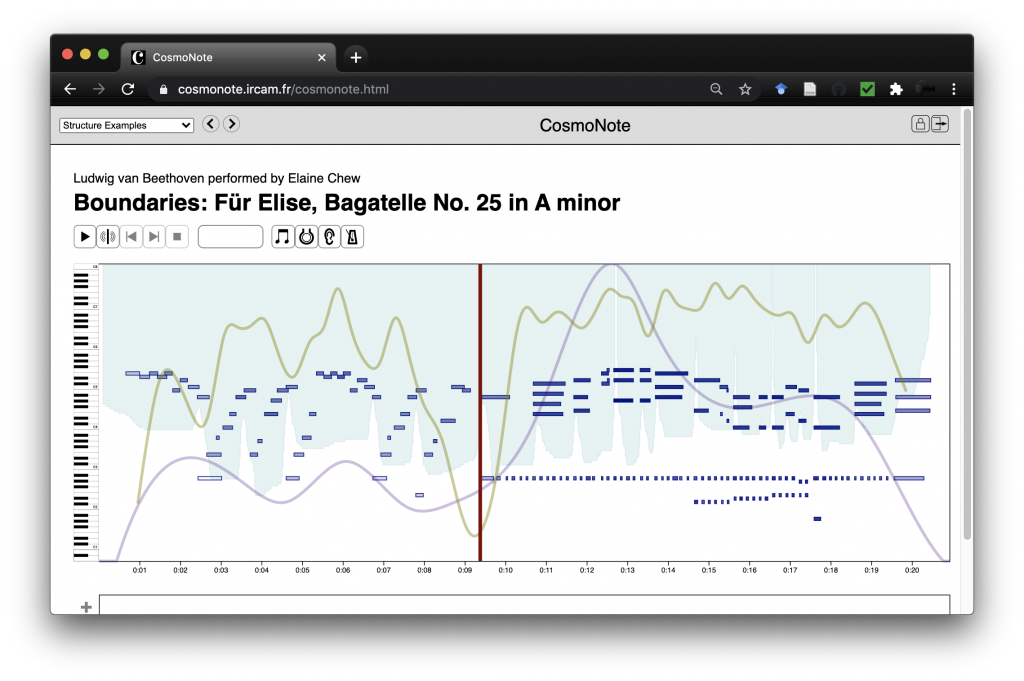Open the browser three-dot menu
The image size is (1024, 681).
coord(953,89)
